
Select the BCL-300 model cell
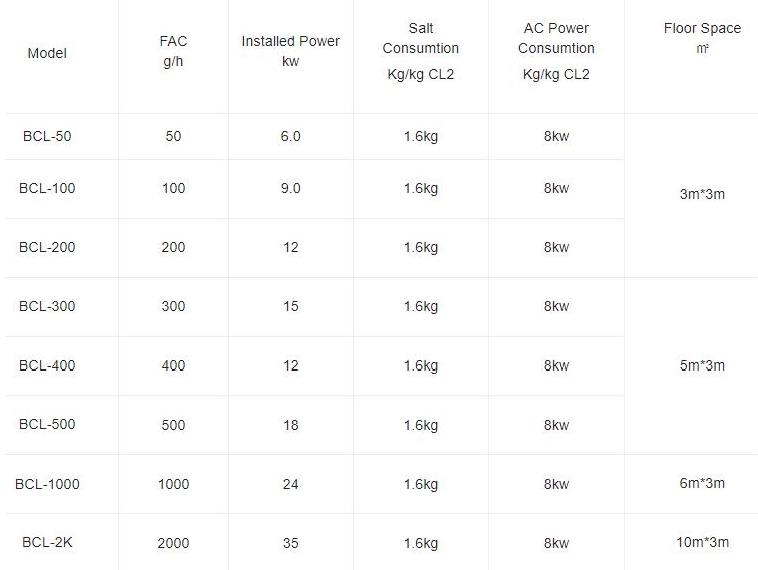(x=47, y=306)
